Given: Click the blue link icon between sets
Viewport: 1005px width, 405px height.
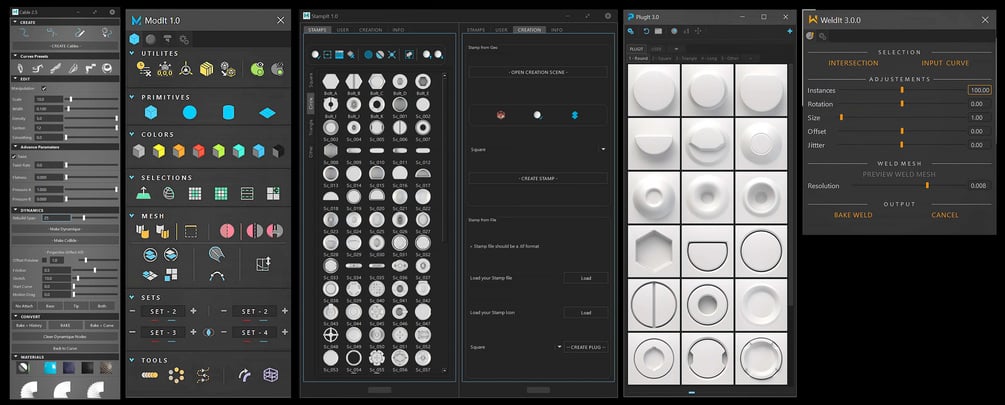Looking at the screenshot, I should pyautogui.click(x=207, y=333).
